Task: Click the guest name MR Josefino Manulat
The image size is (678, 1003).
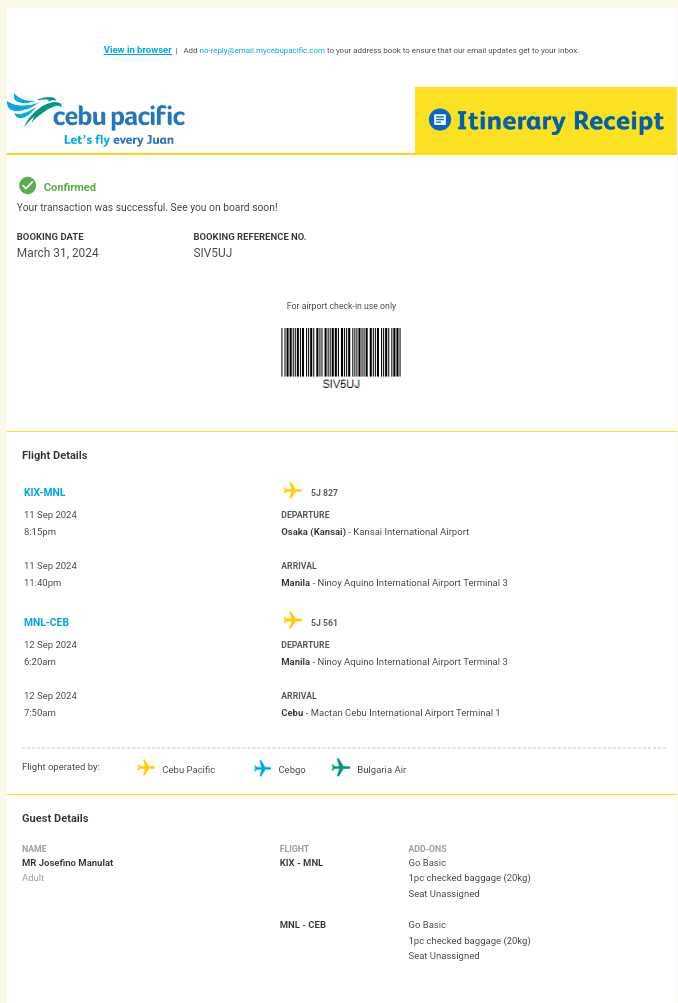Action: click(68, 863)
